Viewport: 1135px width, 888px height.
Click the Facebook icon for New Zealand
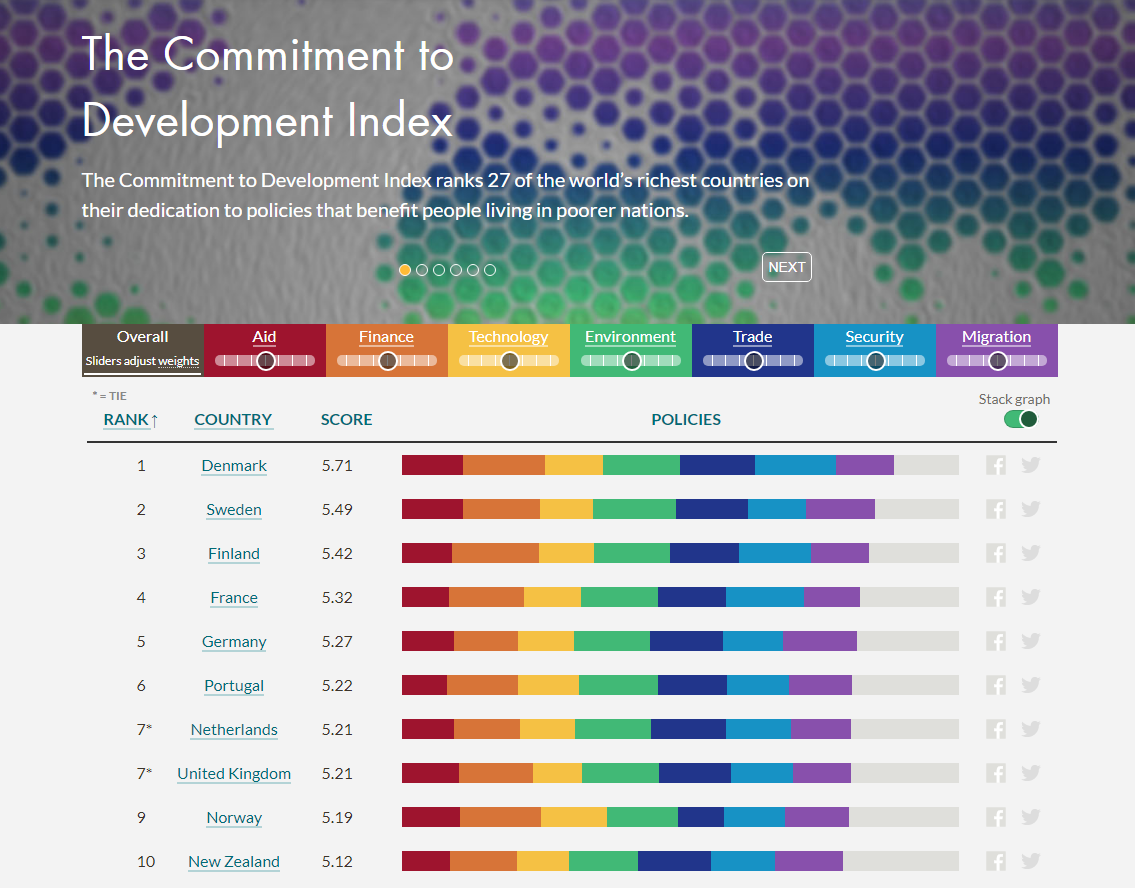tap(995, 861)
